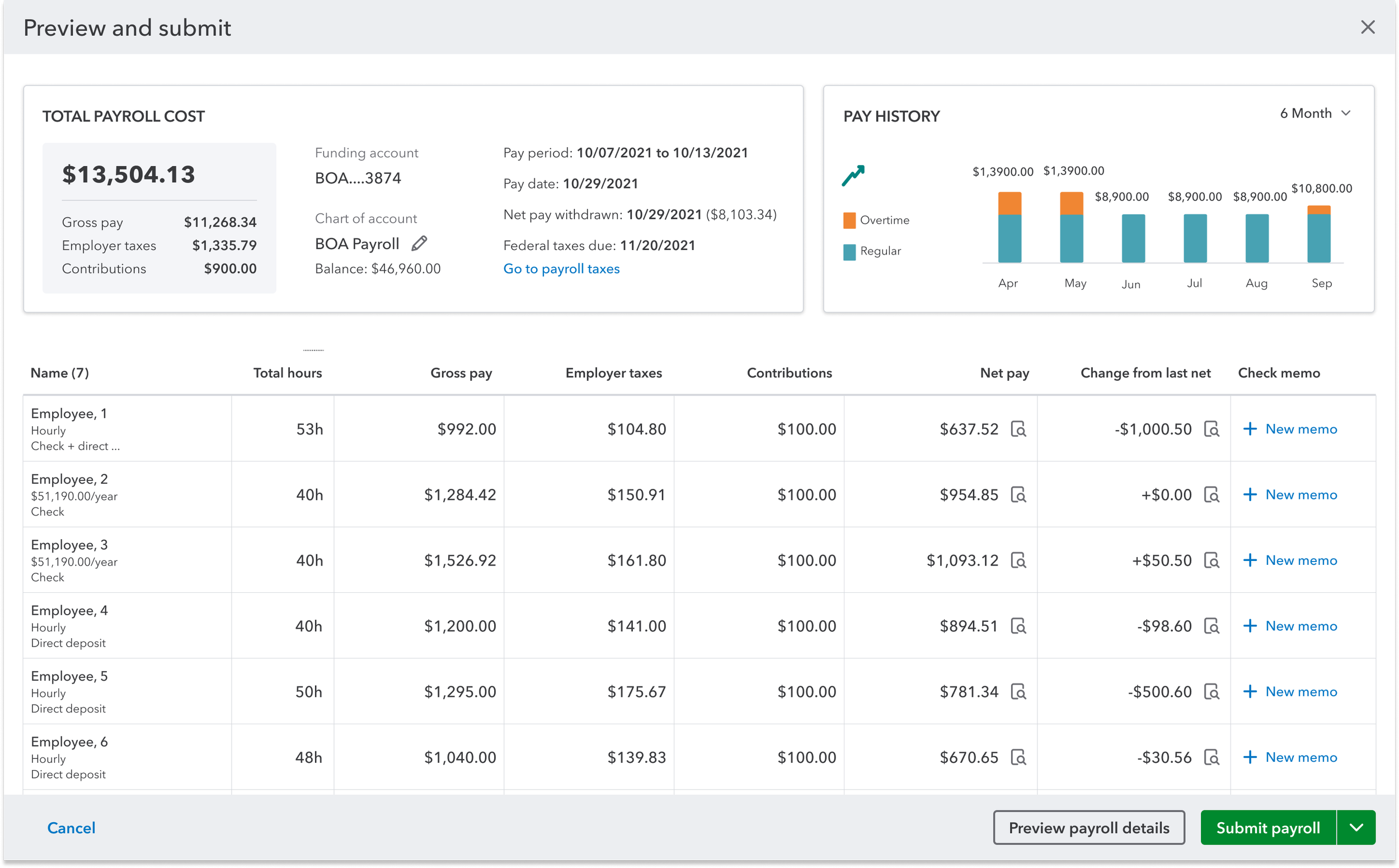Add a New memo for Employee 1
1399x868 pixels.
(1290, 430)
